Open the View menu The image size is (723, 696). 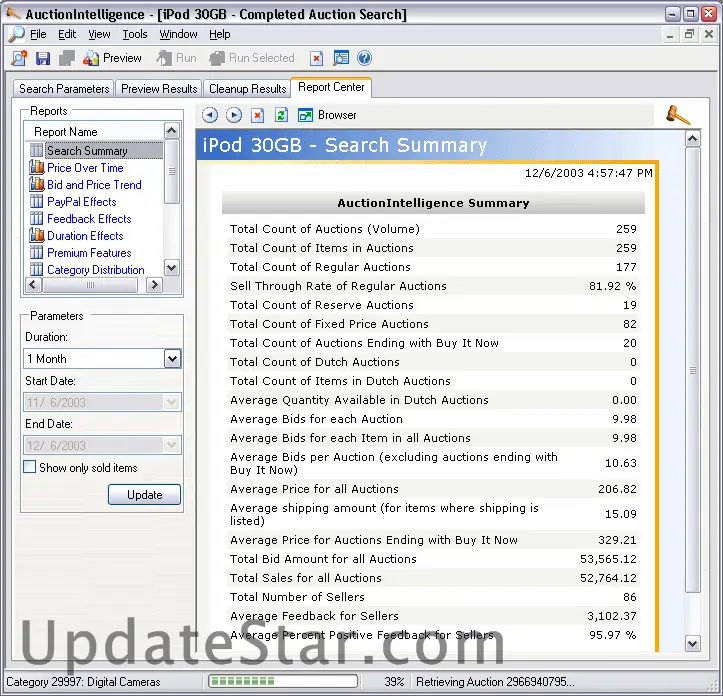pyautogui.click(x=99, y=35)
